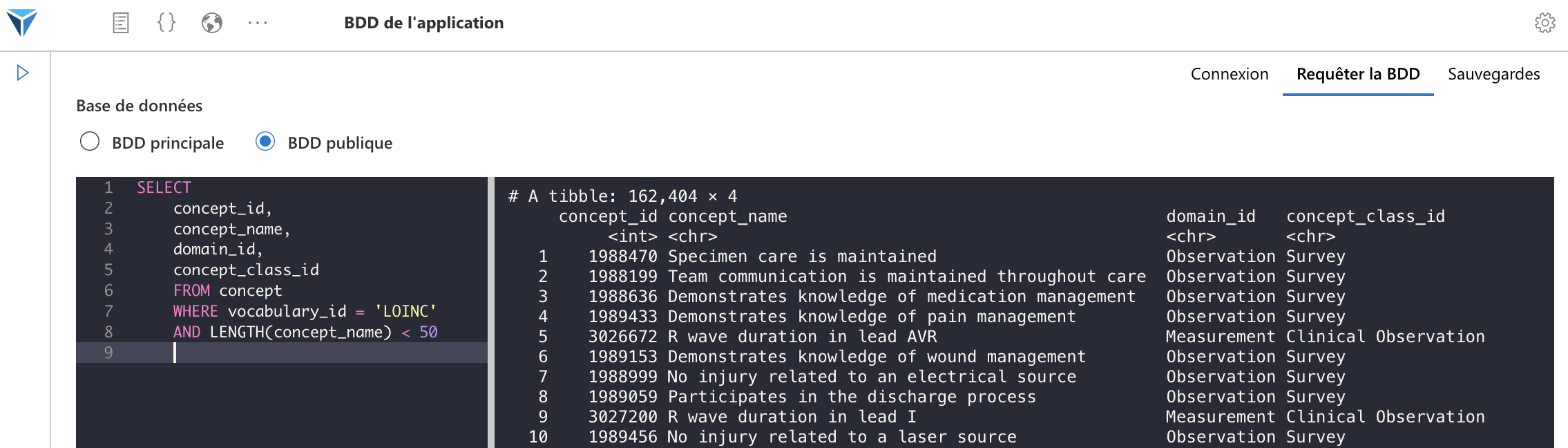Click the divider between editor and results

tap(491, 312)
